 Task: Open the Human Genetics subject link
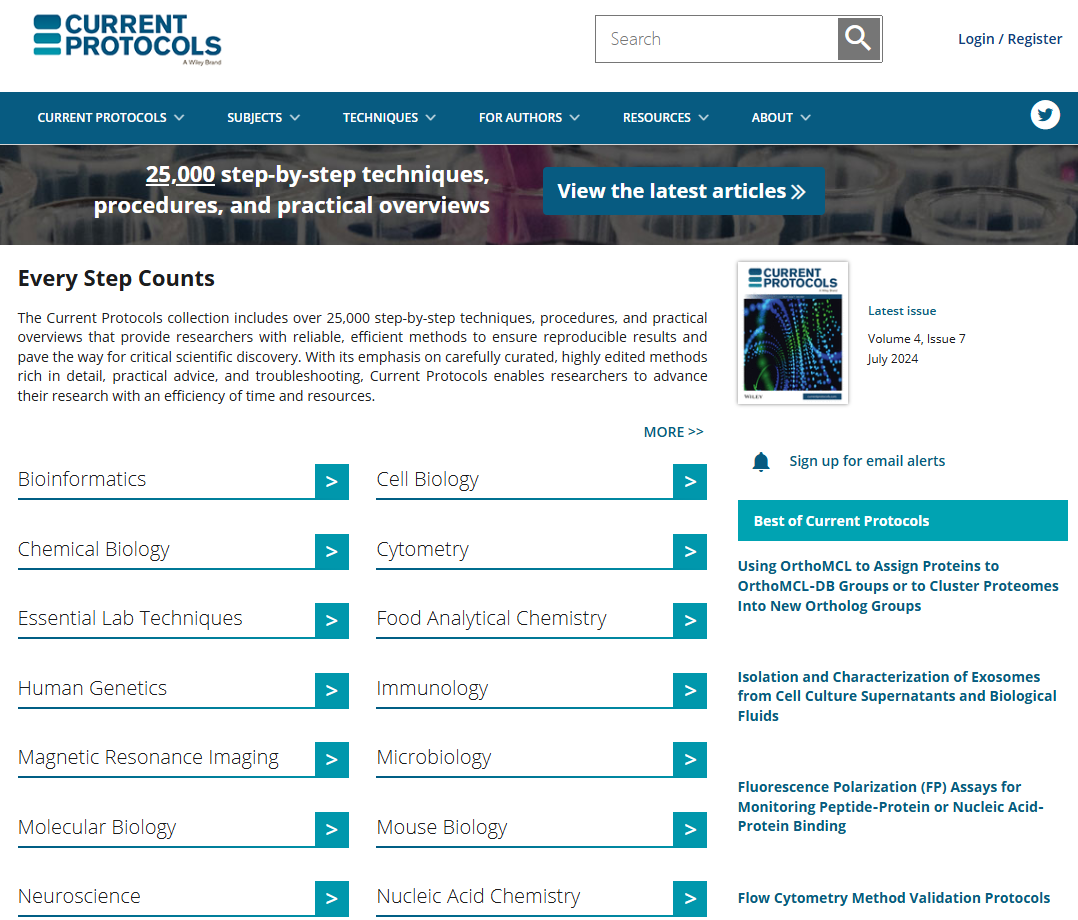point(92,688)
